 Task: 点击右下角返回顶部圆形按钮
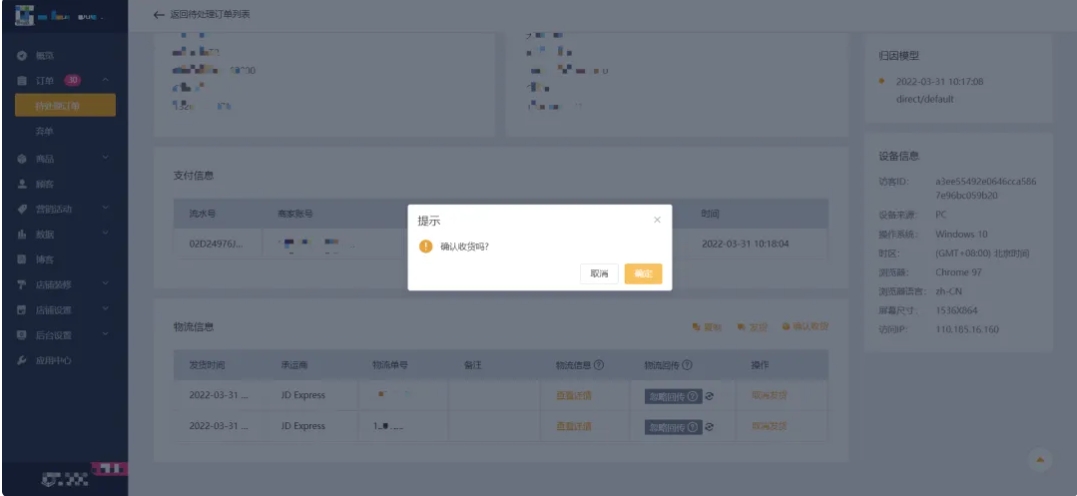coord(1040,459)
